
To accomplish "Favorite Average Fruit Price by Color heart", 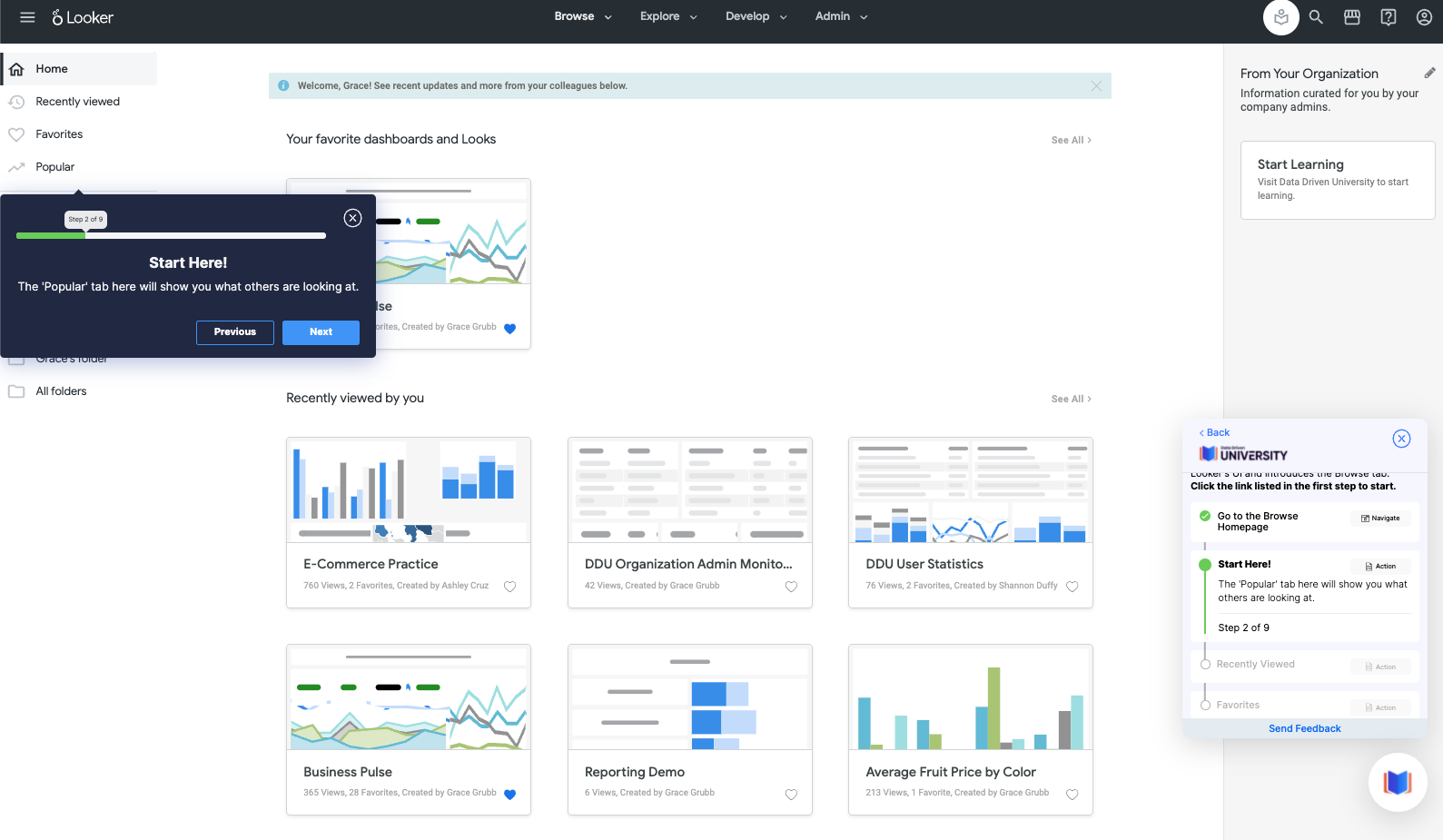I will tap(1072, 795).
